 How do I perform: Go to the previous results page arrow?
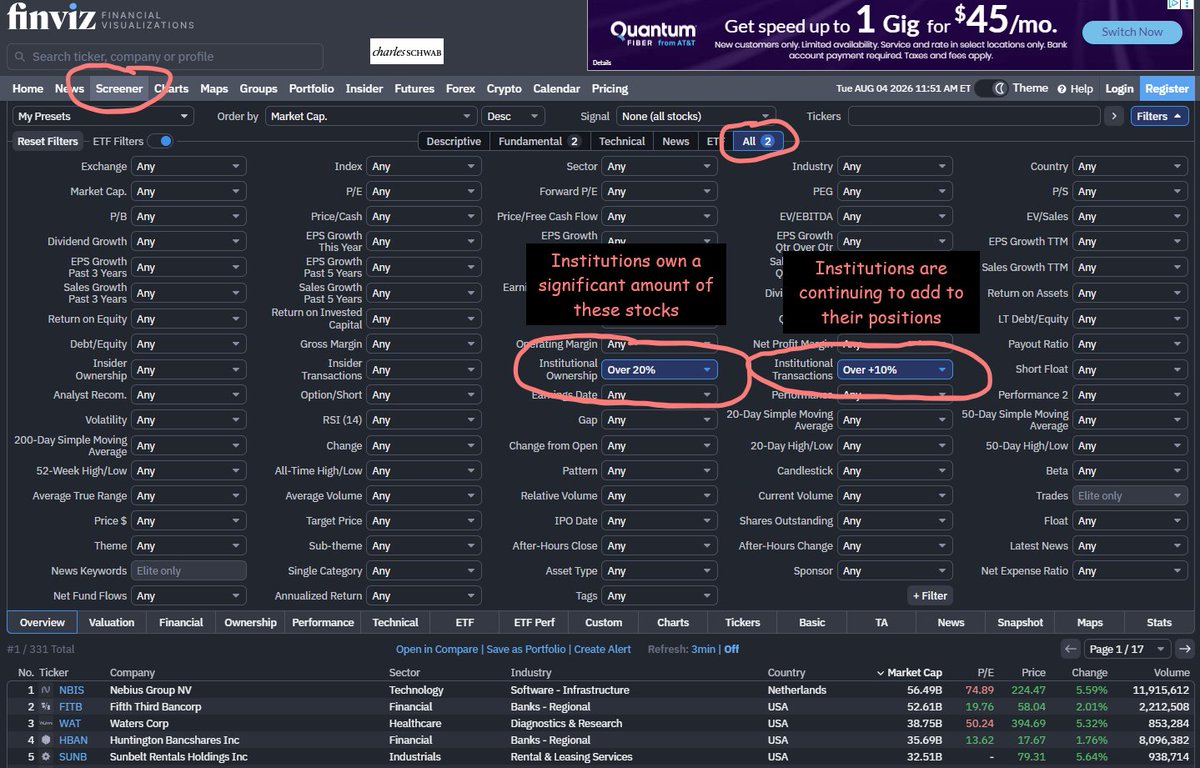(x=1070, y=649)
